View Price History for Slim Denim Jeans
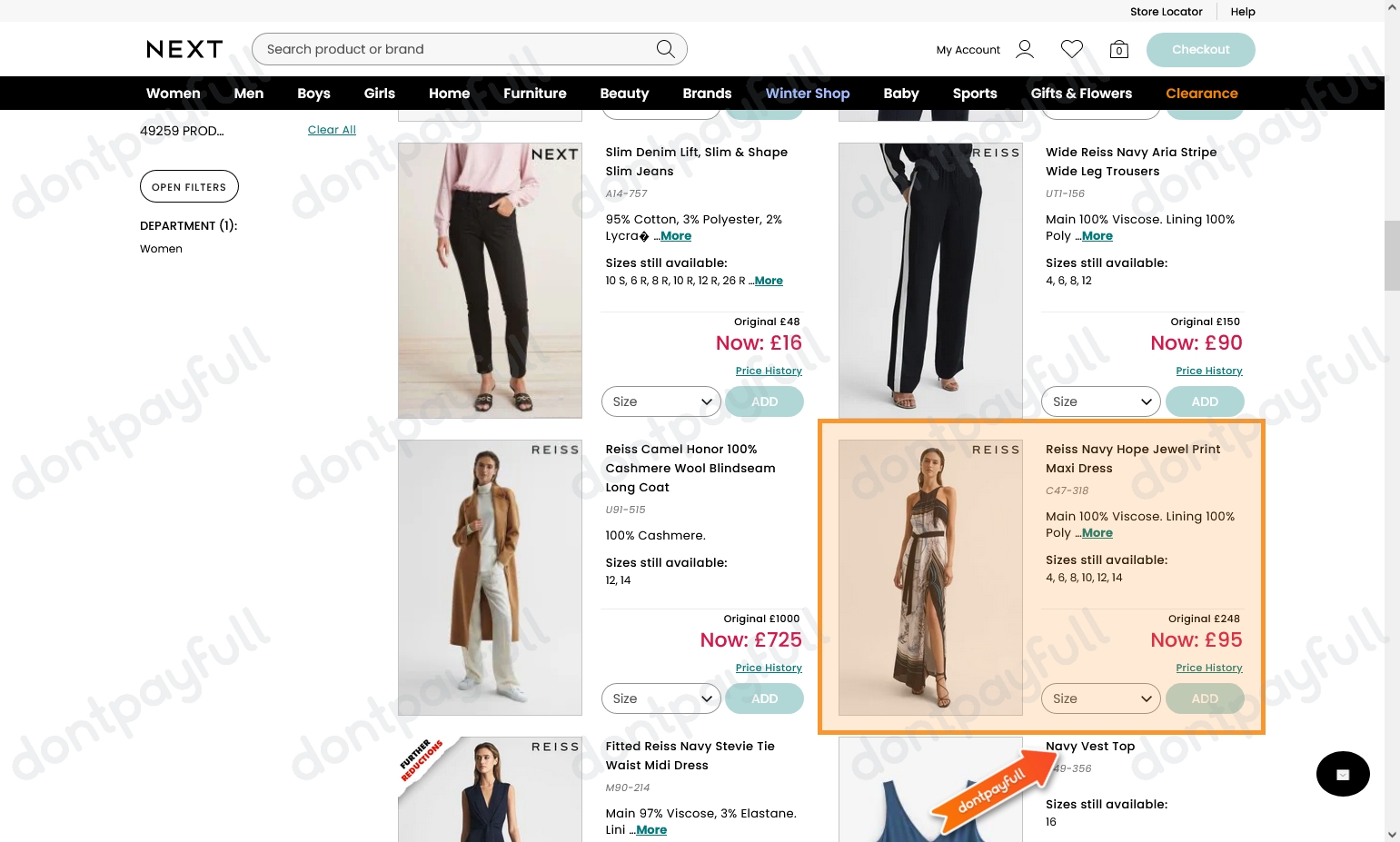 [769, 371]
